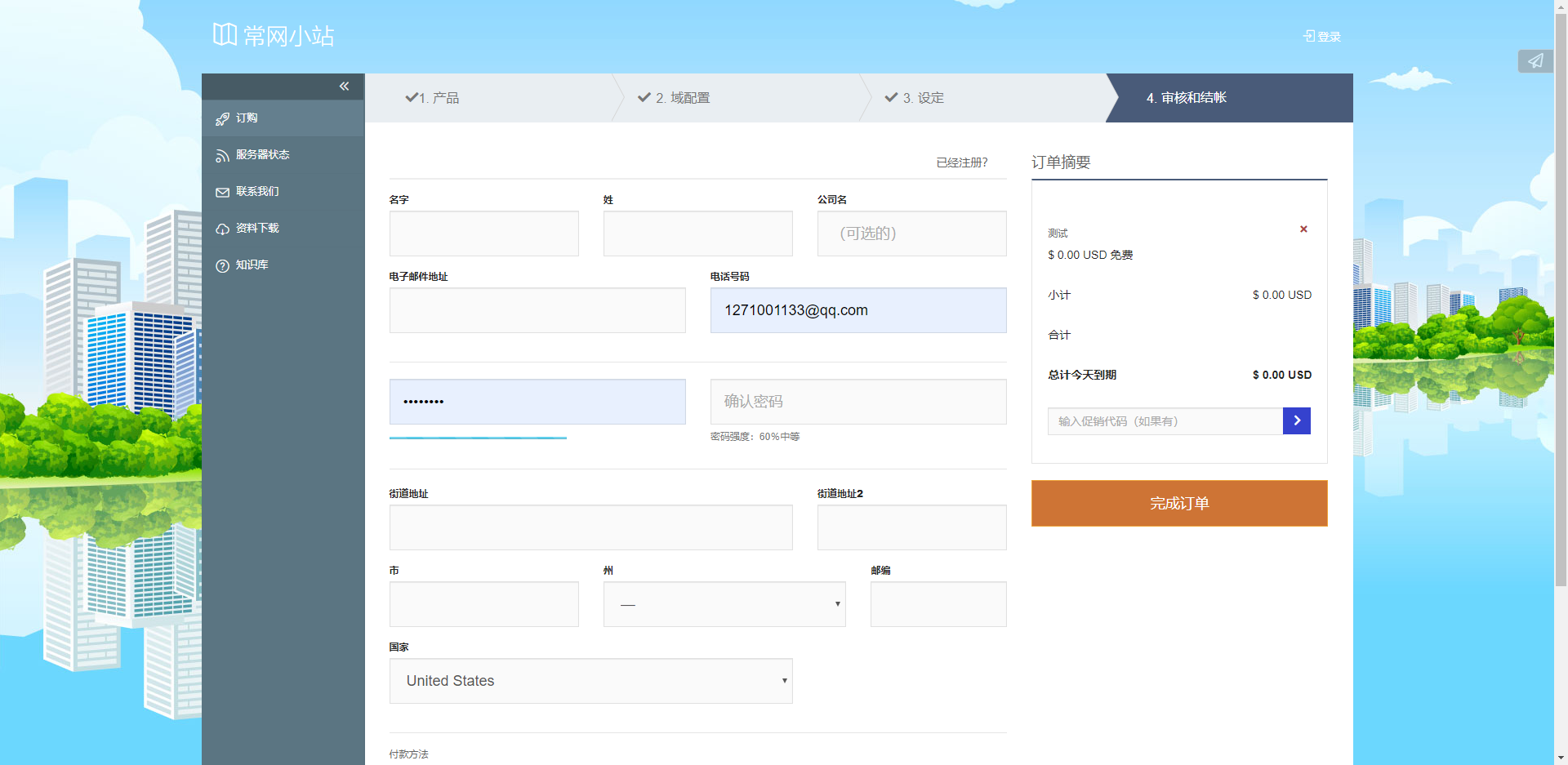The image size is (1568, 765).
Task: Click the 常网小站 logo icon
Action: [223, 34]
